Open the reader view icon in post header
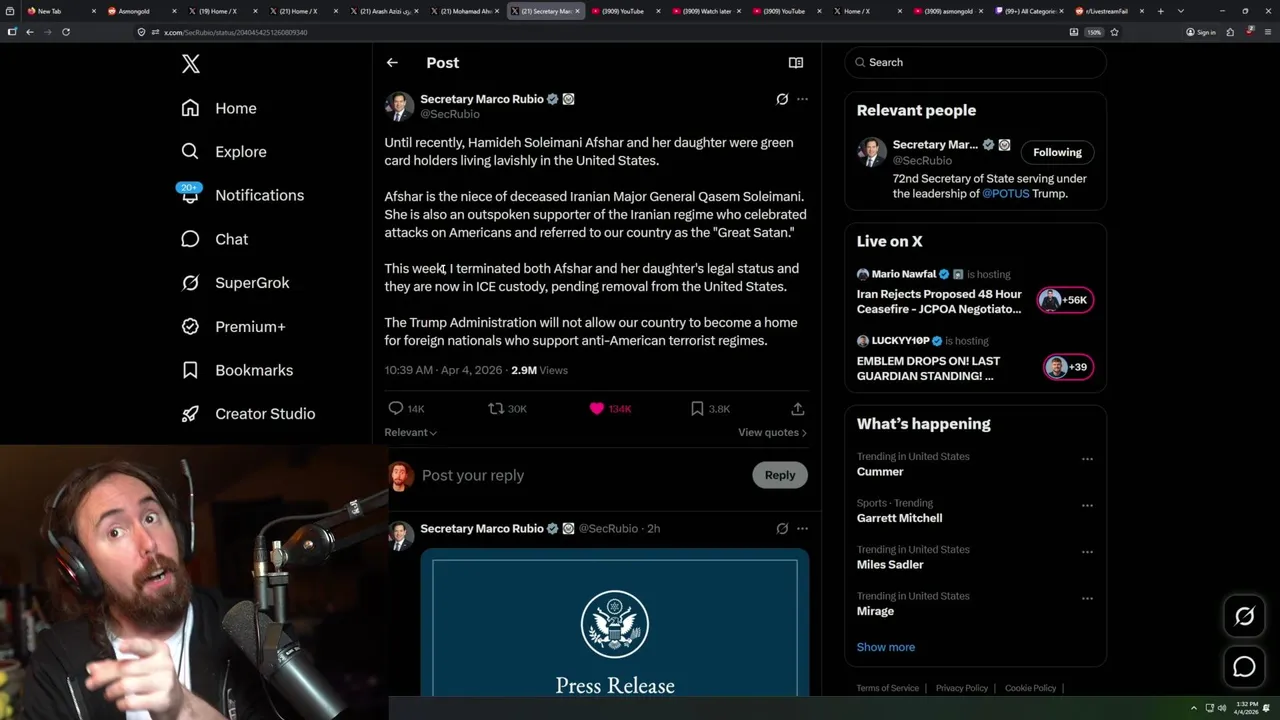This screenshot has height=720, width=1280. click(x=796, y=62)
